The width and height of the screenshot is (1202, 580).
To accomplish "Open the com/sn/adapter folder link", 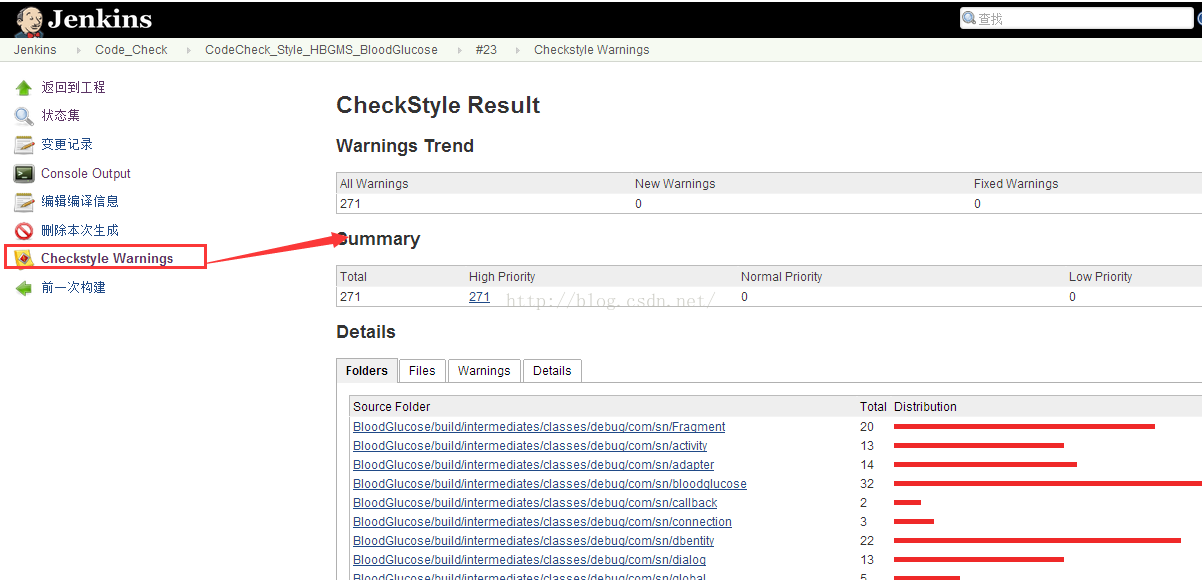I will pyautogui.click(x=533, y=465).
